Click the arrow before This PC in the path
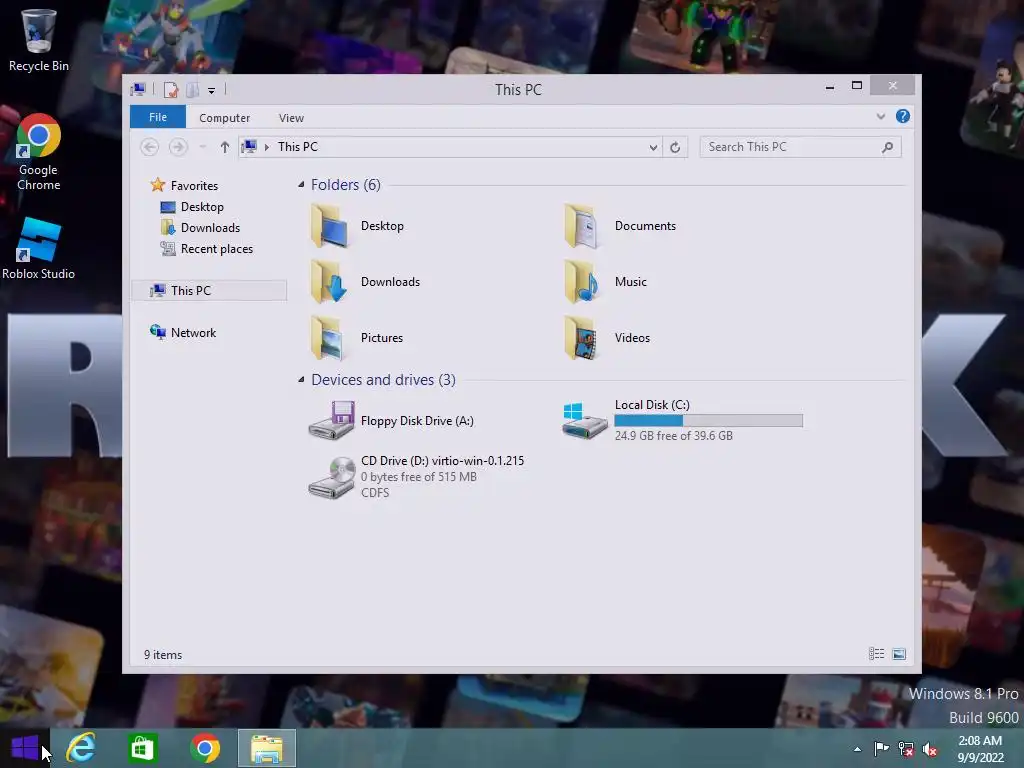The width and height of the screenshot is (1024, 768). pyautogui.click(x=266, y=147)
